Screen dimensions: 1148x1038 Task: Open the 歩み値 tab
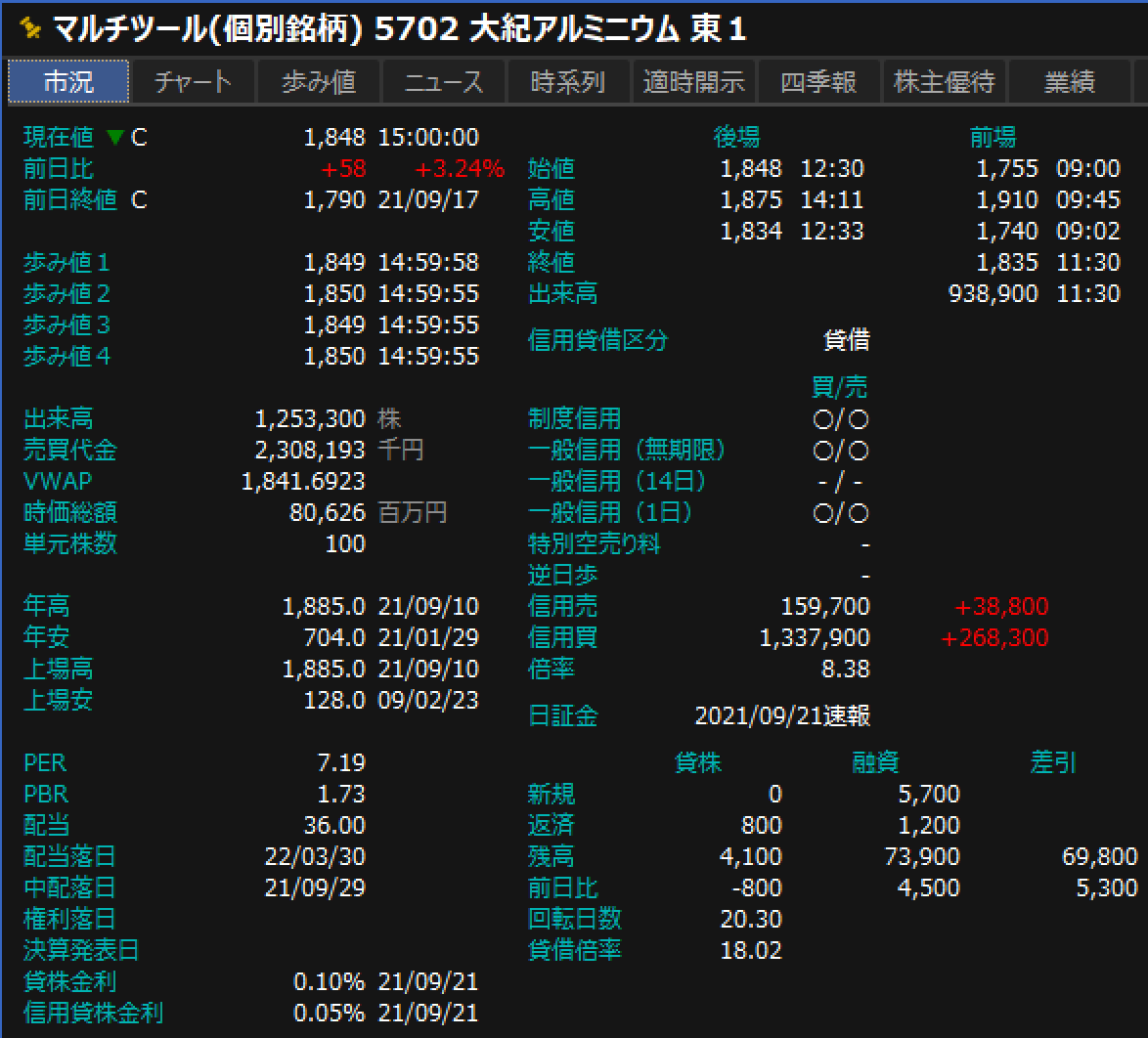coord(319,81)
